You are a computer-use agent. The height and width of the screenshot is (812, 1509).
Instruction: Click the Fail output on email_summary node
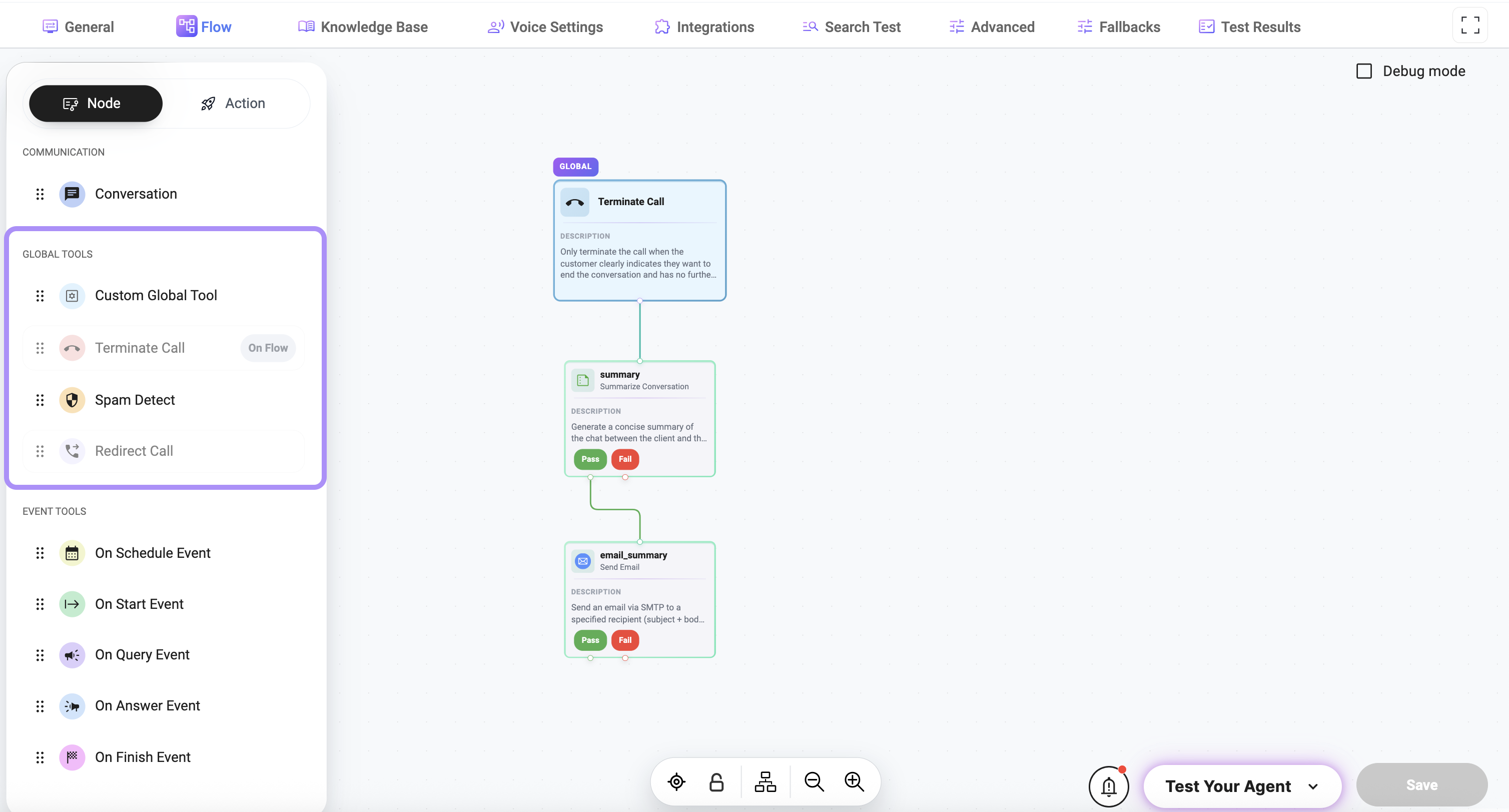click(625, 640)
